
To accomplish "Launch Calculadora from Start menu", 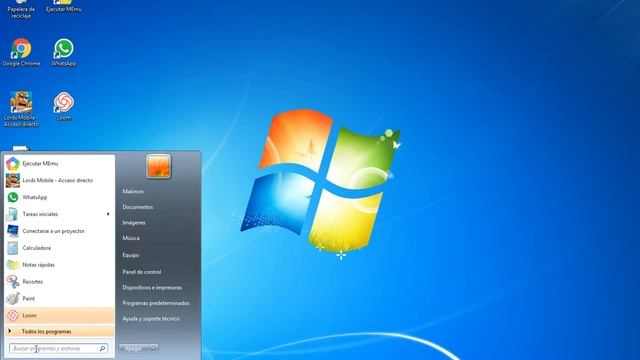I will tap(59, 248).
